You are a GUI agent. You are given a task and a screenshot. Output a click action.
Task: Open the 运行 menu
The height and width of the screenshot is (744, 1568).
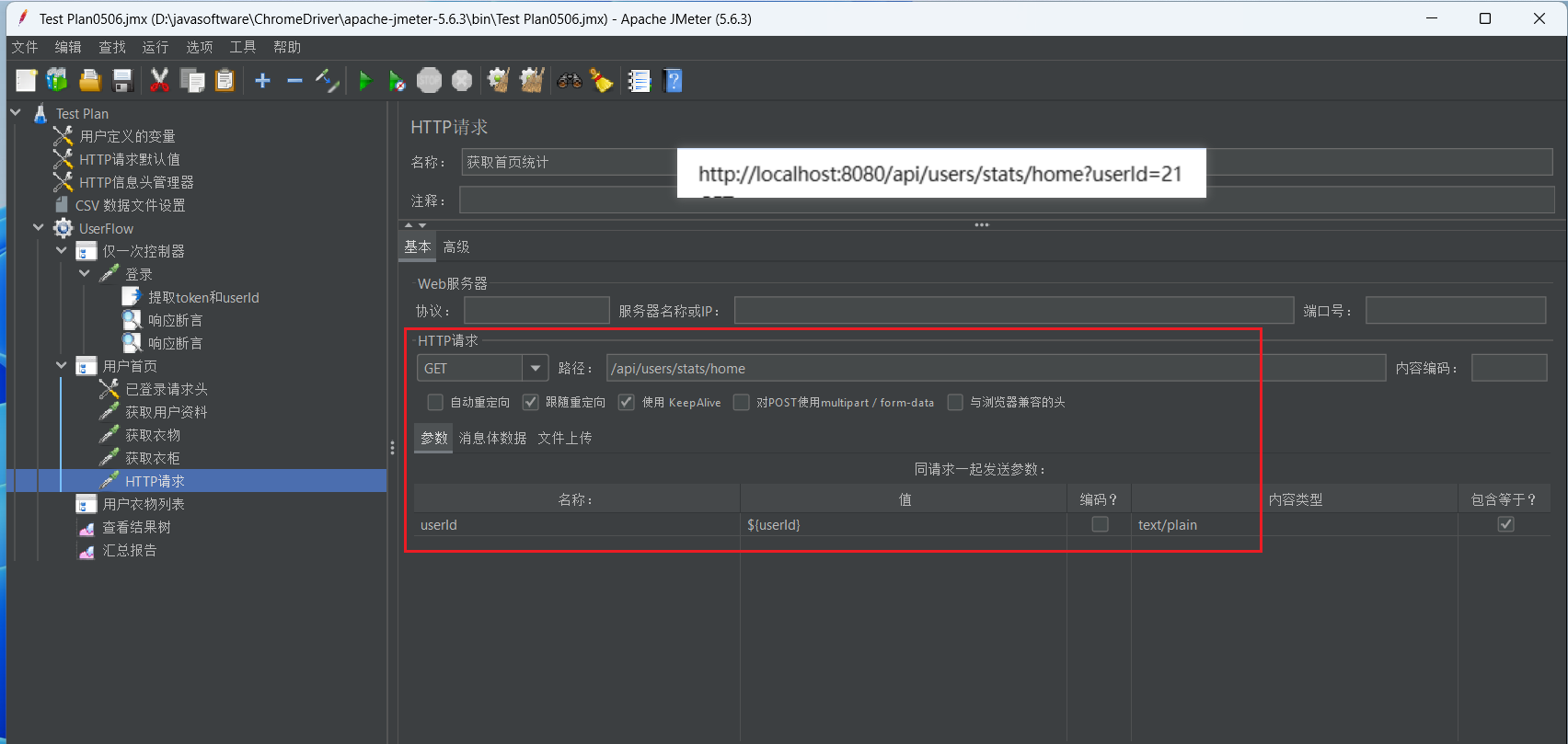(156, 47)
